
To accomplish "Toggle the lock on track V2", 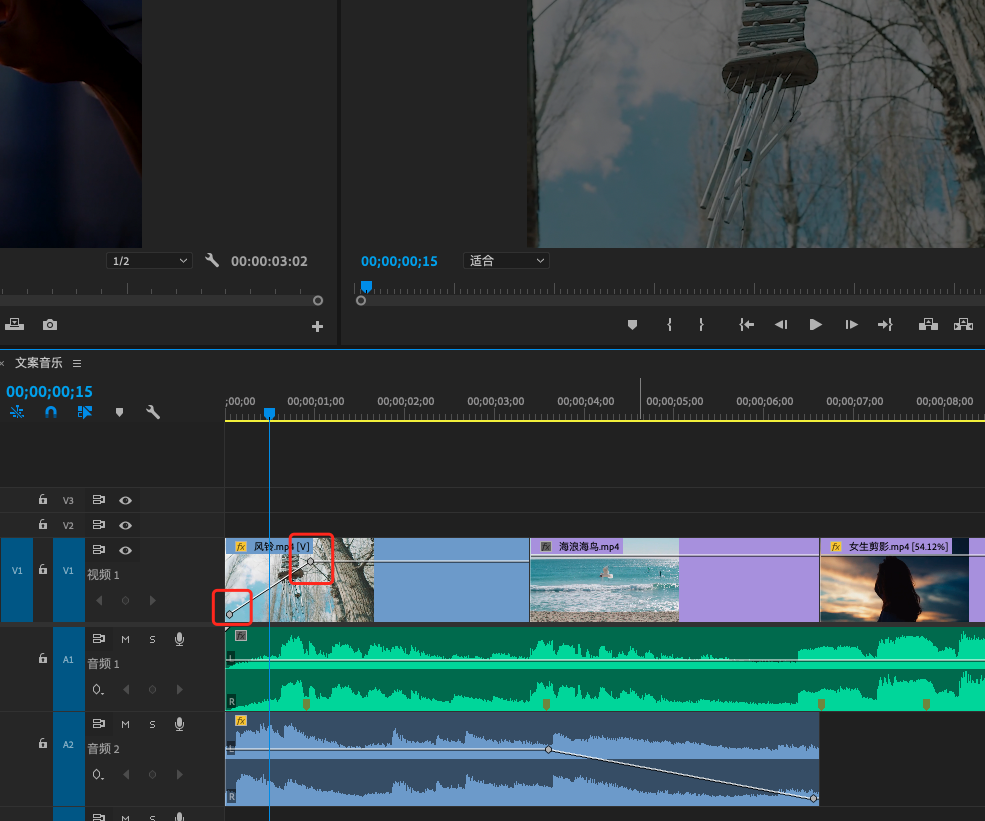I will (42, 525).
